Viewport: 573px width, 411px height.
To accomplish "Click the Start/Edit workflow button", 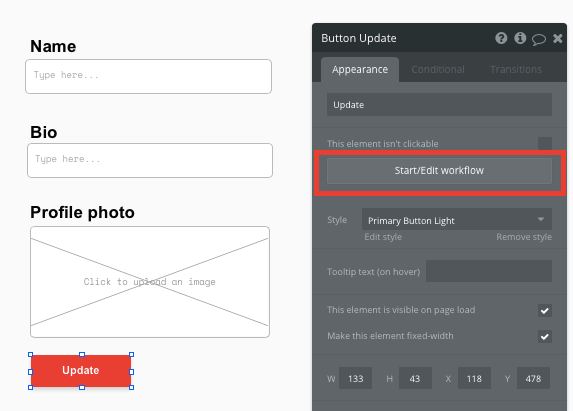I will coord(439,171).
